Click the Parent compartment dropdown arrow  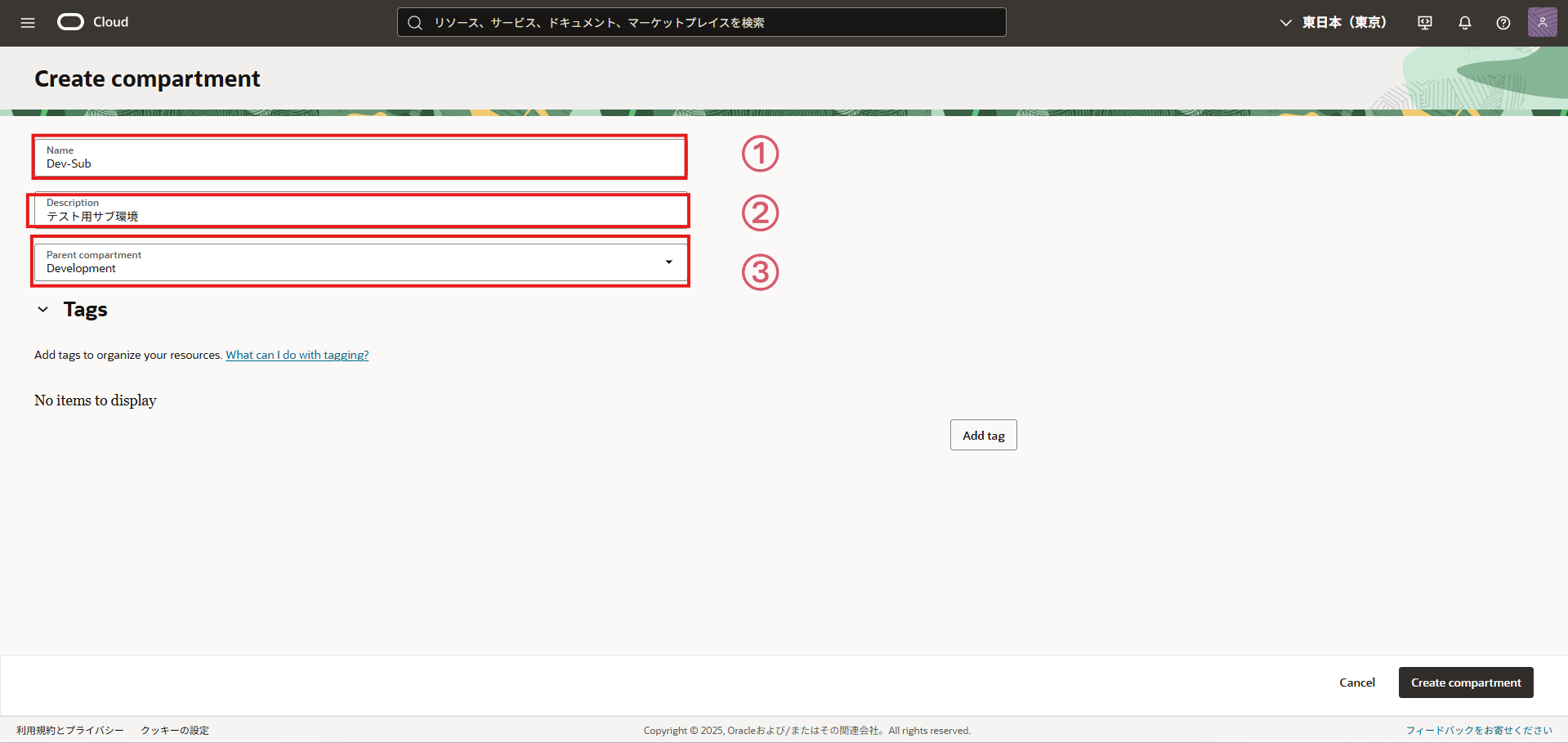point(668,262)
